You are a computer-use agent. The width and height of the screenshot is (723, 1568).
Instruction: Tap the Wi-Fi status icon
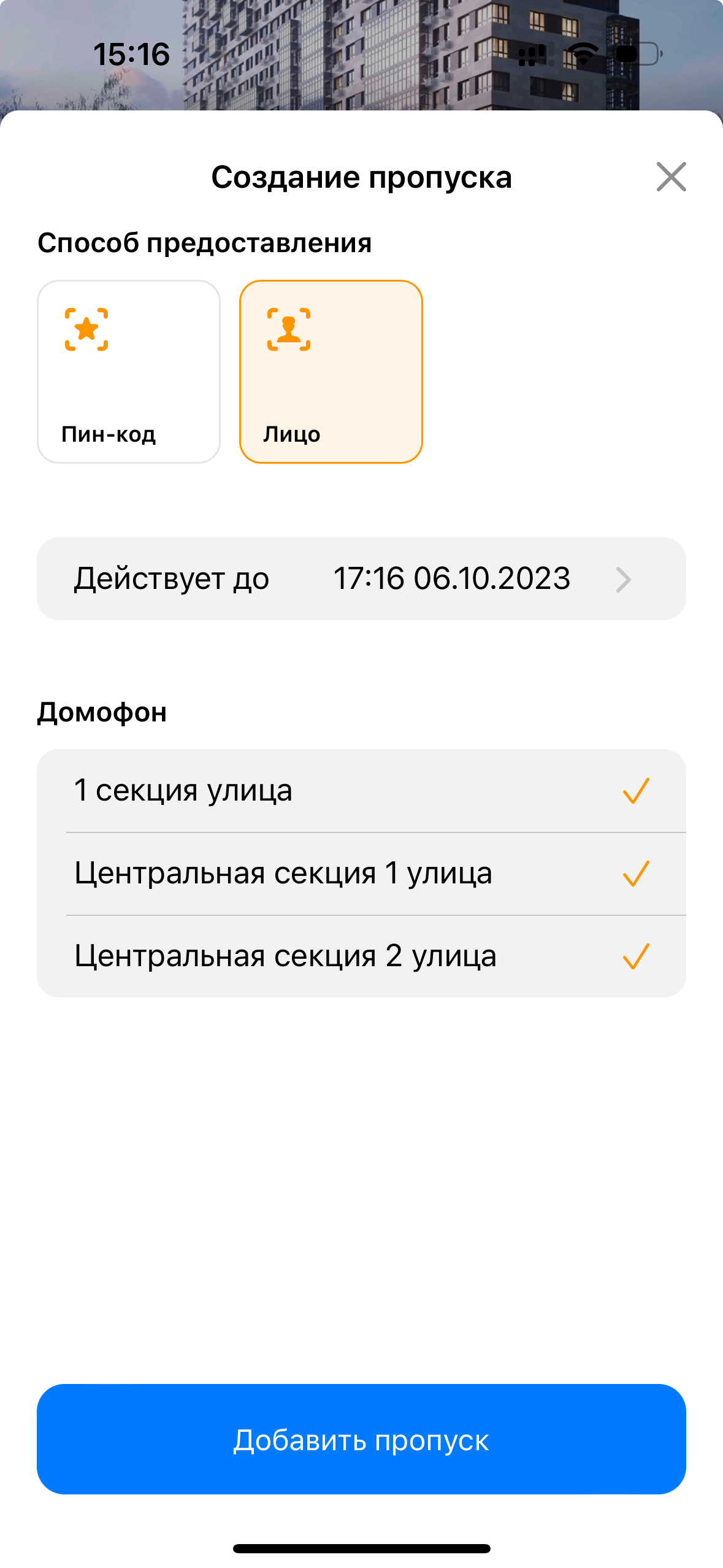pyautogui.click(x=583, y=54)
